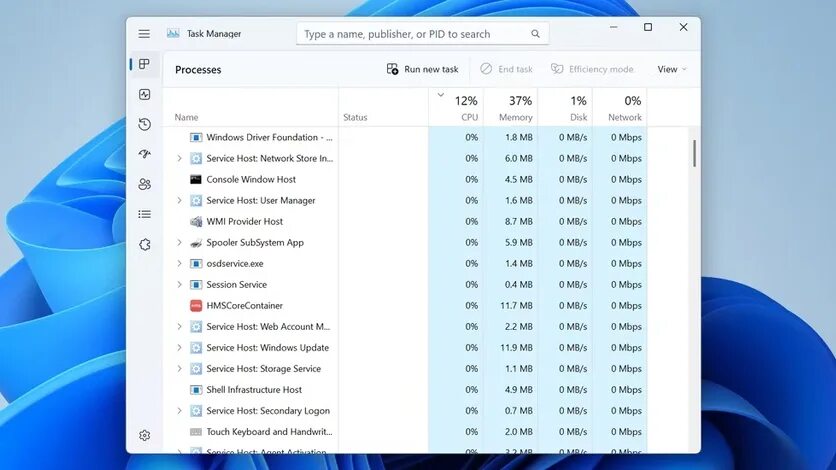
Task: Click the Spooler SubSystem App printer icon
Action: point(196,242)
